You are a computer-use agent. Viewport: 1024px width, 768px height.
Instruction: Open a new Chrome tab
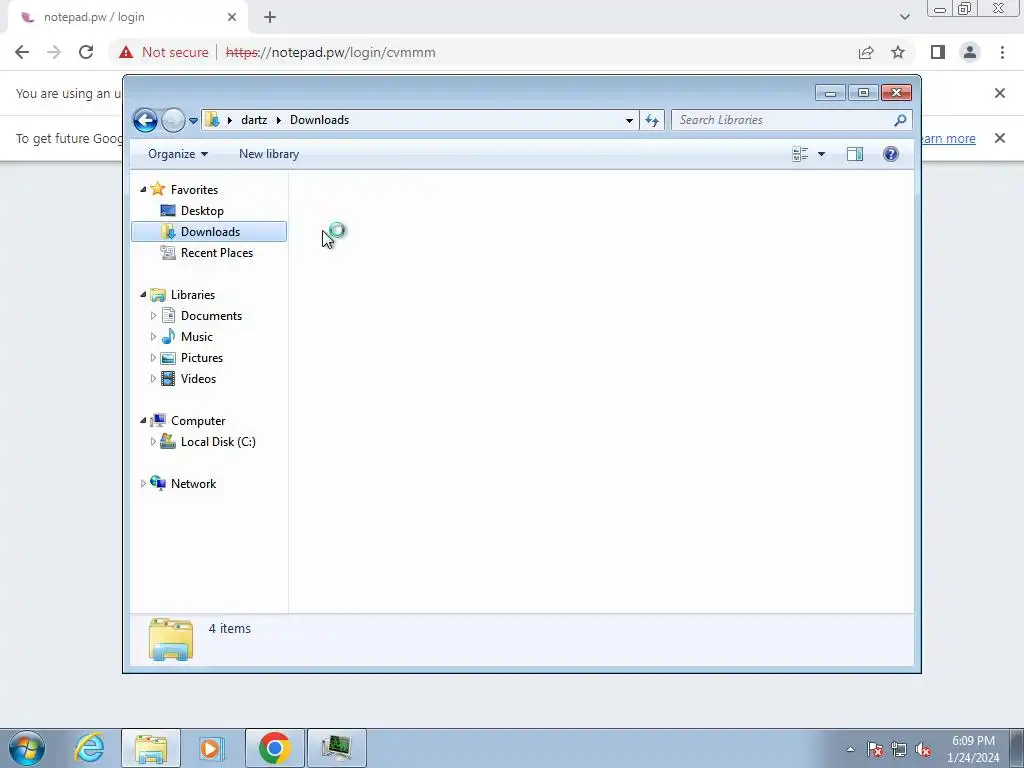270,18
